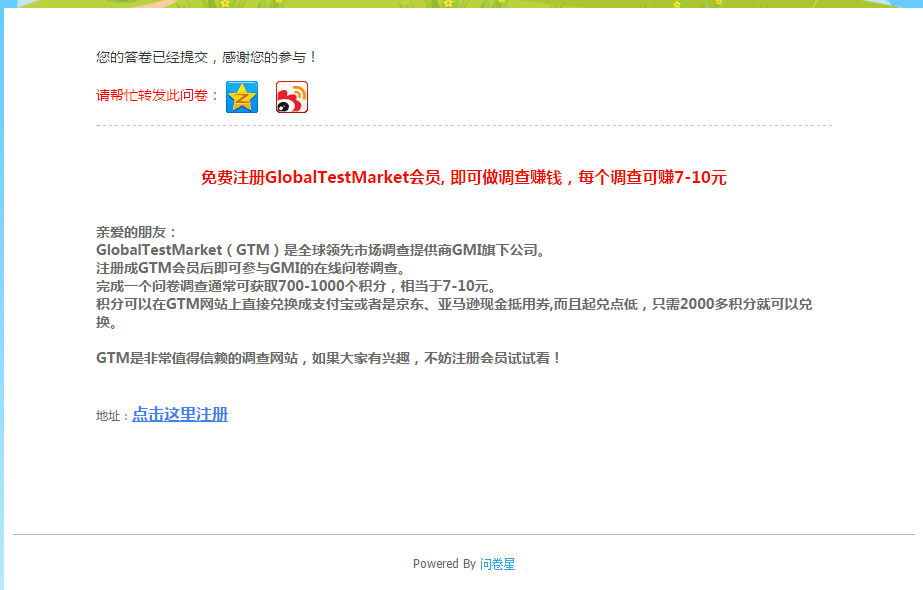Share the survey via QQ Zone star icon

(242, 97)
